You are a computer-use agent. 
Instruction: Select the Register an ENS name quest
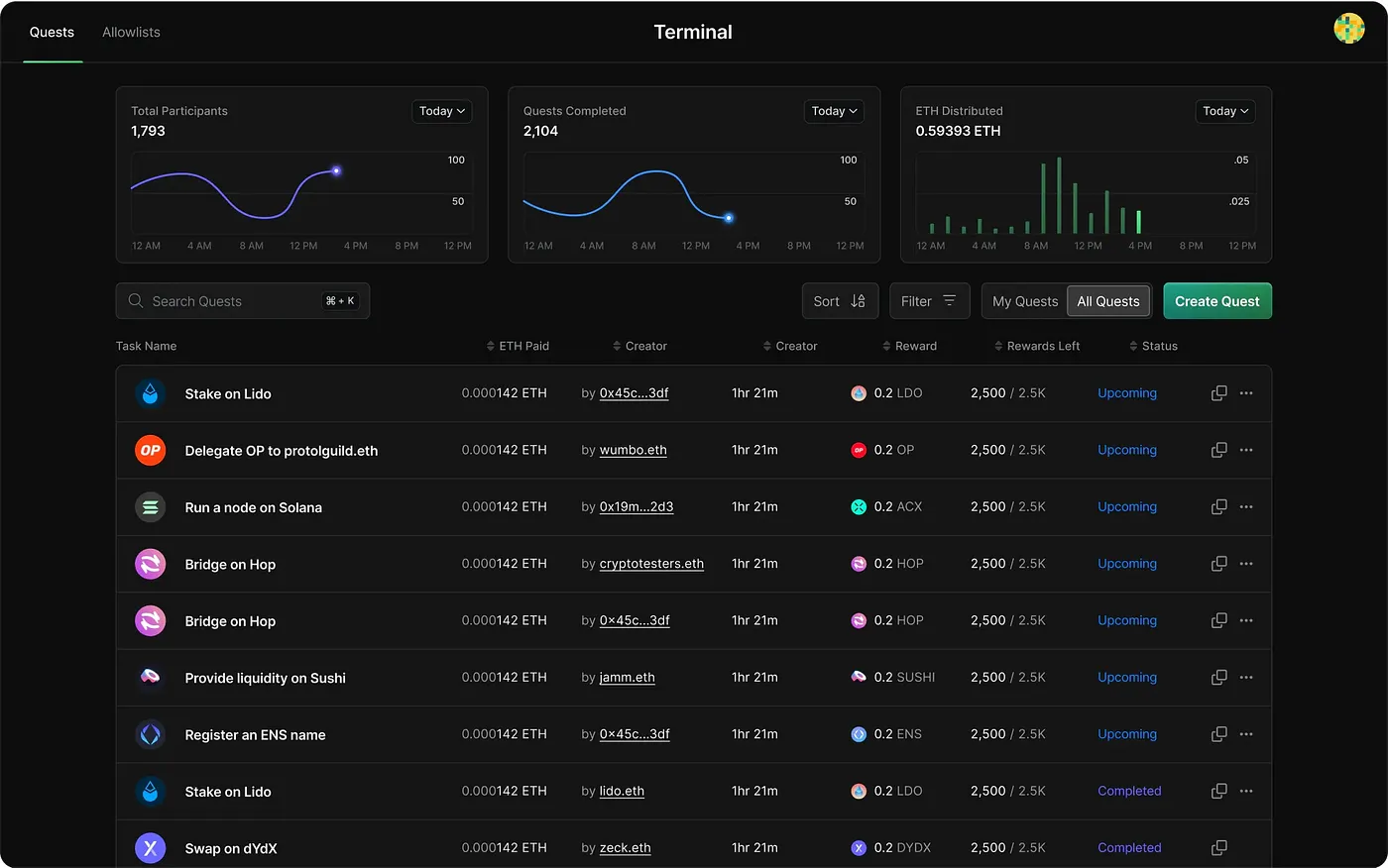(255, 734)
